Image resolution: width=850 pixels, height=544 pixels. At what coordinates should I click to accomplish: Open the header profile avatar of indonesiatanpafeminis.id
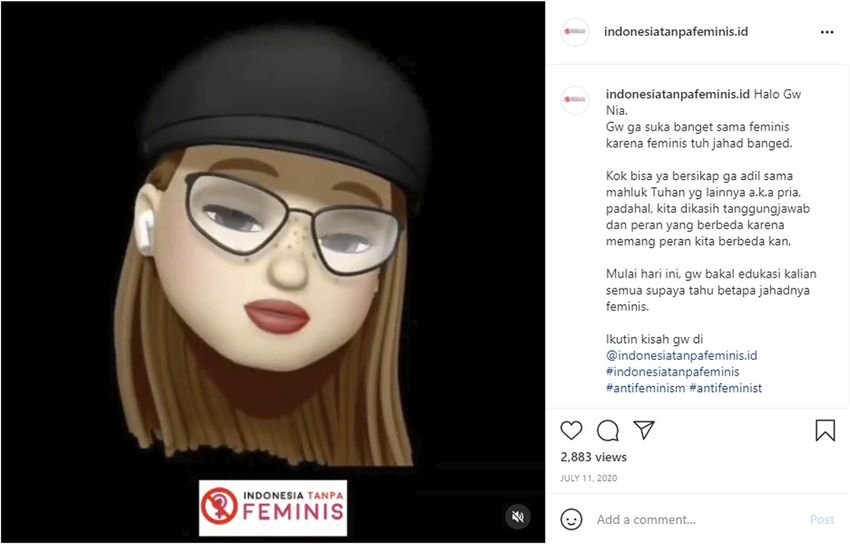575,32
